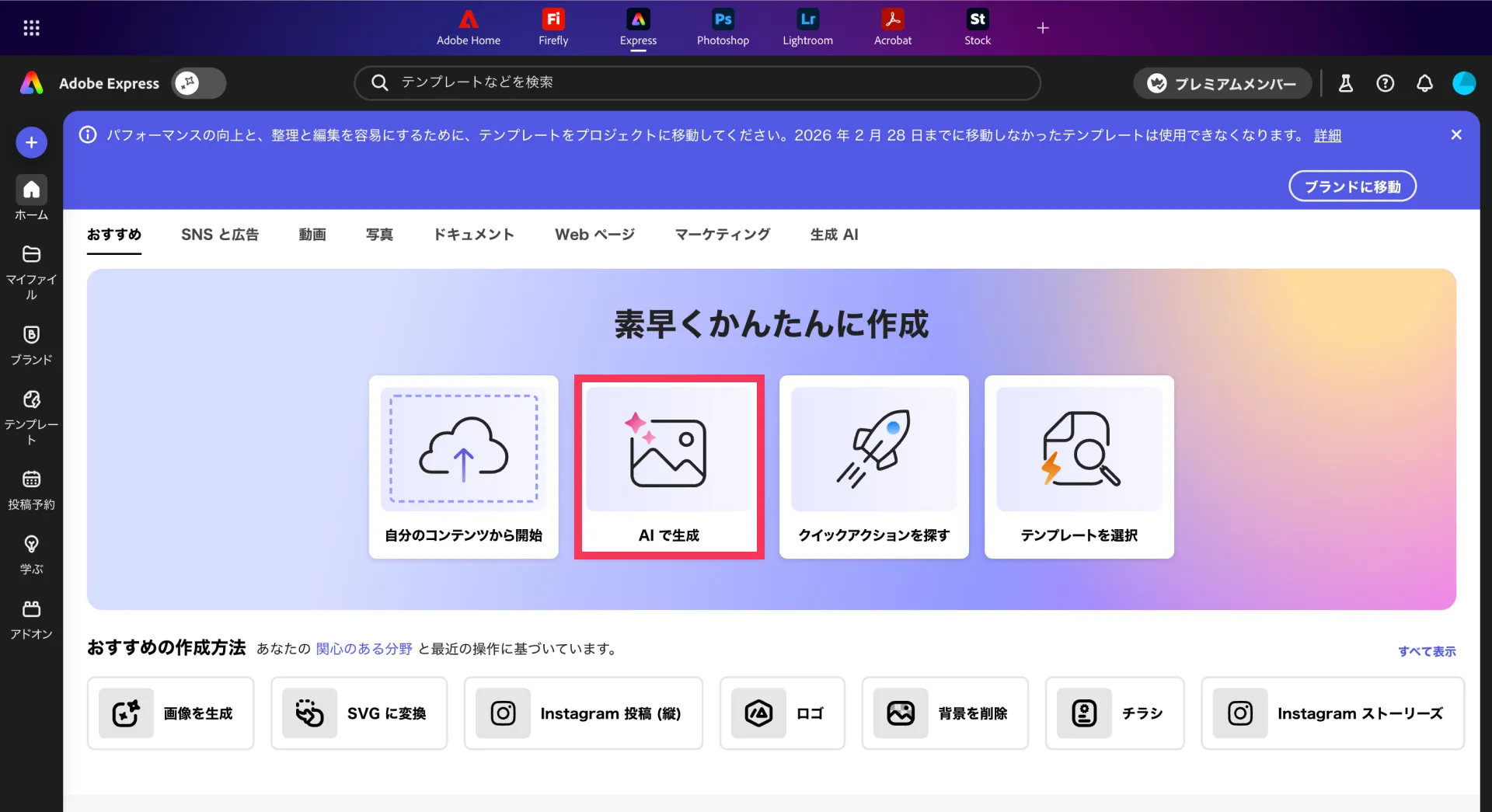Click the notifications bell icon
The height and width of the screenshot is (812, 1492).
tap(1424, 83)
